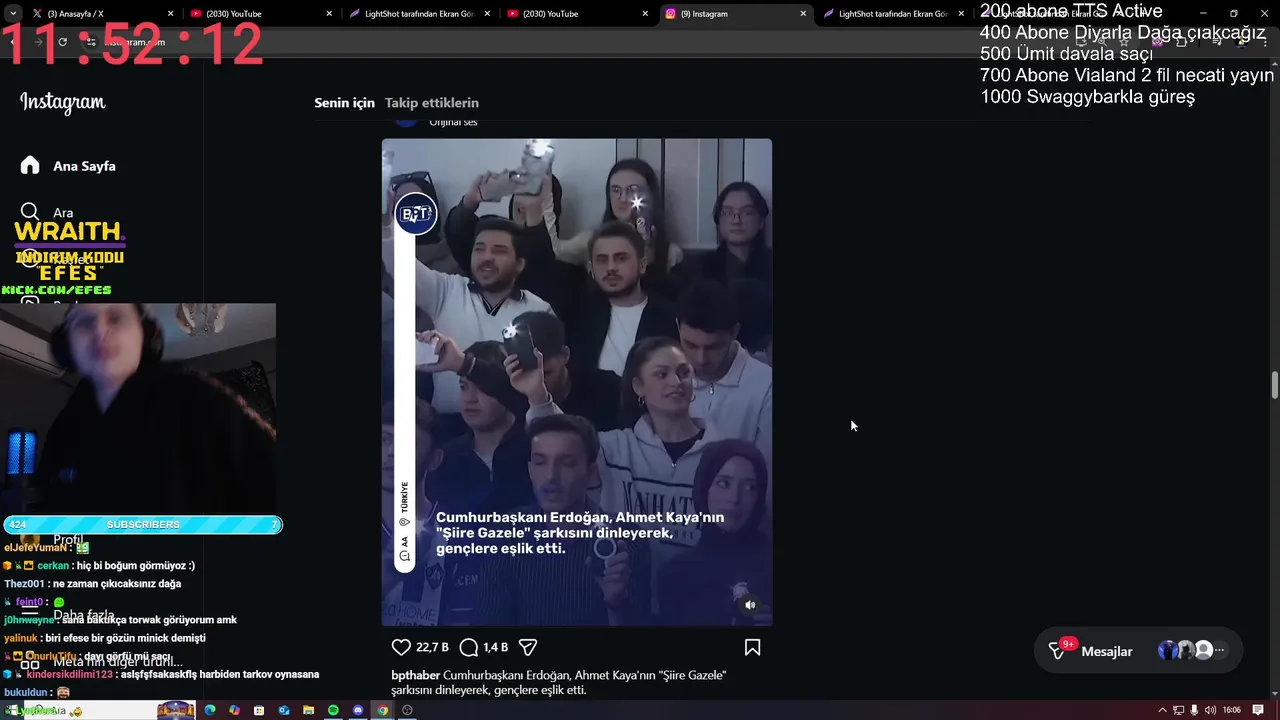Click the Reels video thumbnail
The height and width of the screenshot is (720, 1280).
click(576, 382)
